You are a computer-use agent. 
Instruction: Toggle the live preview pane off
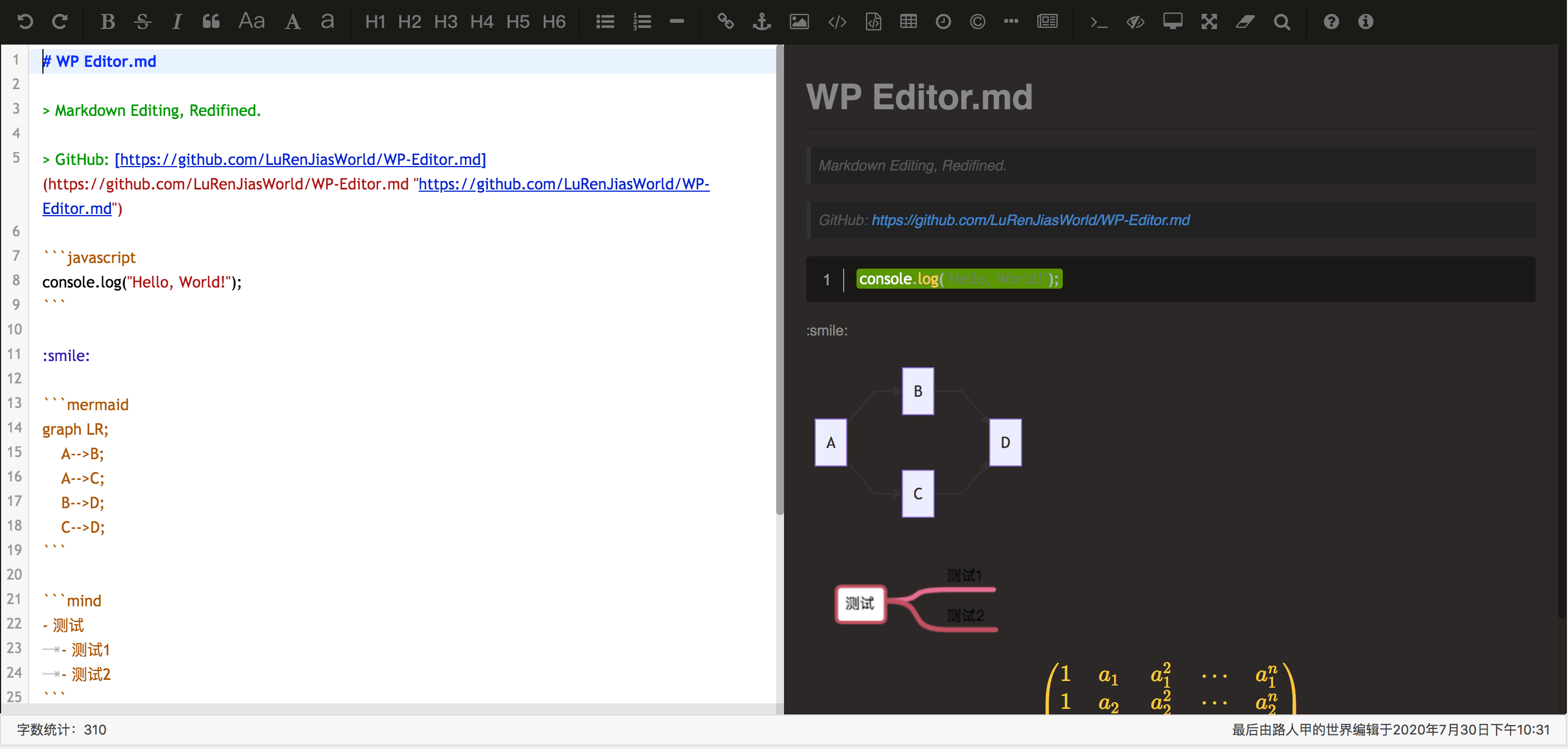click(1135, 22)
